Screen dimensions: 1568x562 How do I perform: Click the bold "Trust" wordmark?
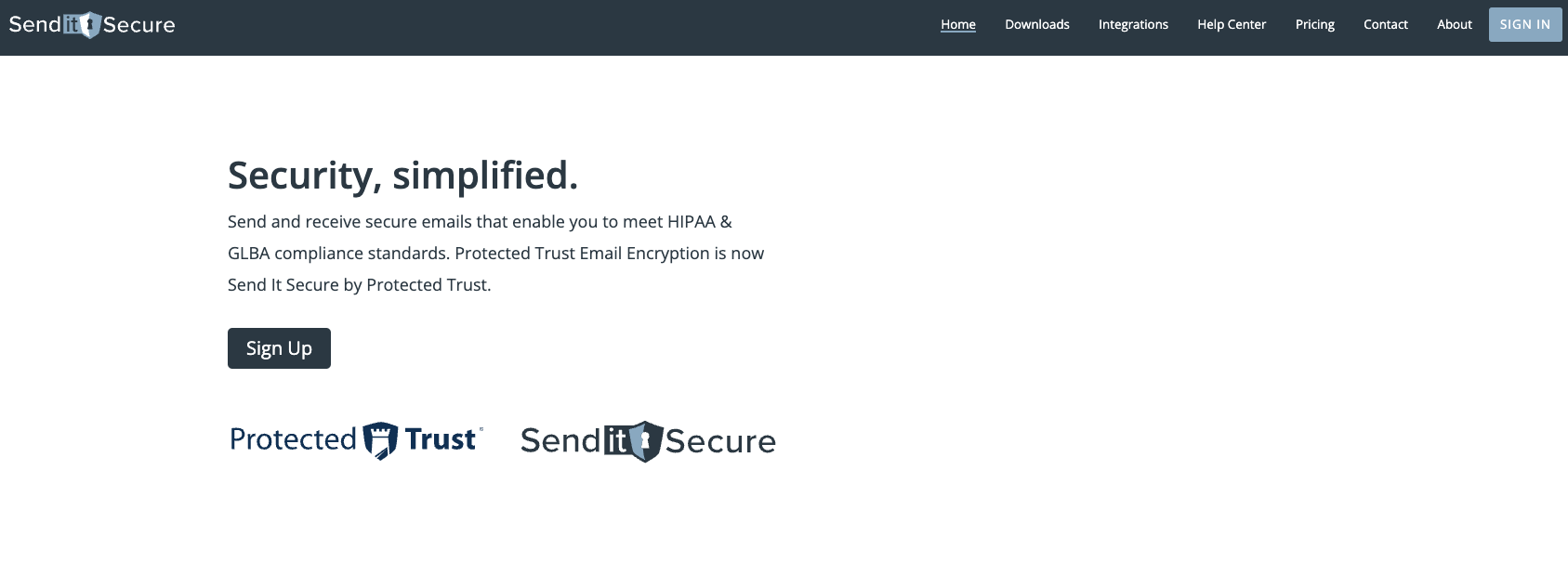(x=441, y=439)
